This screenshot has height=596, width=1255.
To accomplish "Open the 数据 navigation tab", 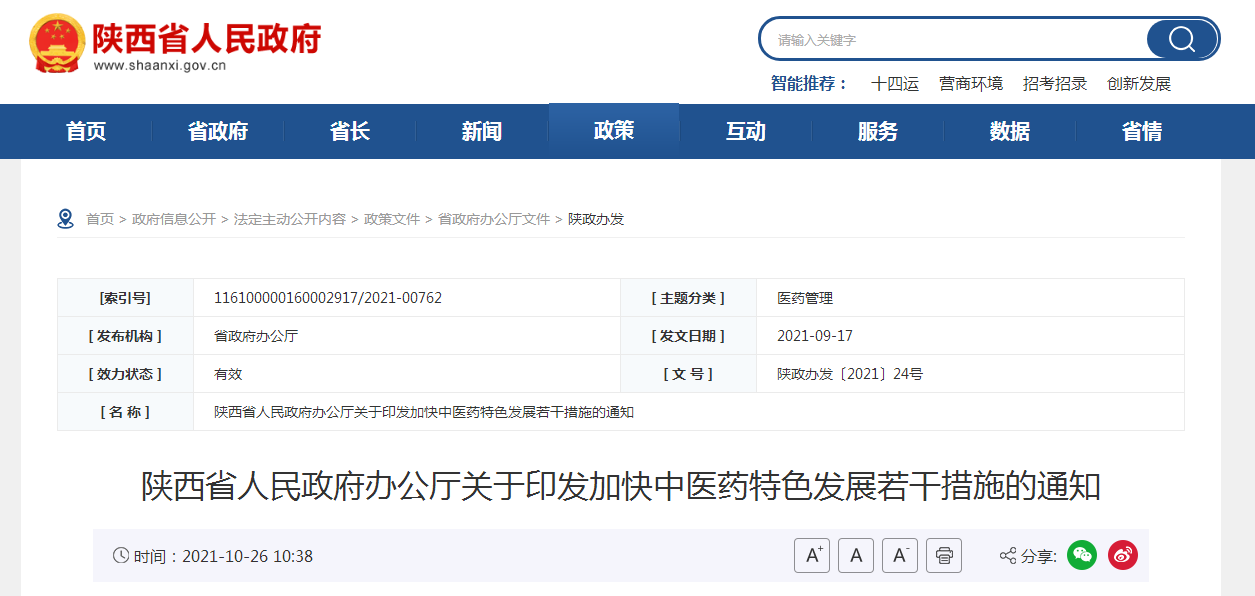I will point(1010,131).
